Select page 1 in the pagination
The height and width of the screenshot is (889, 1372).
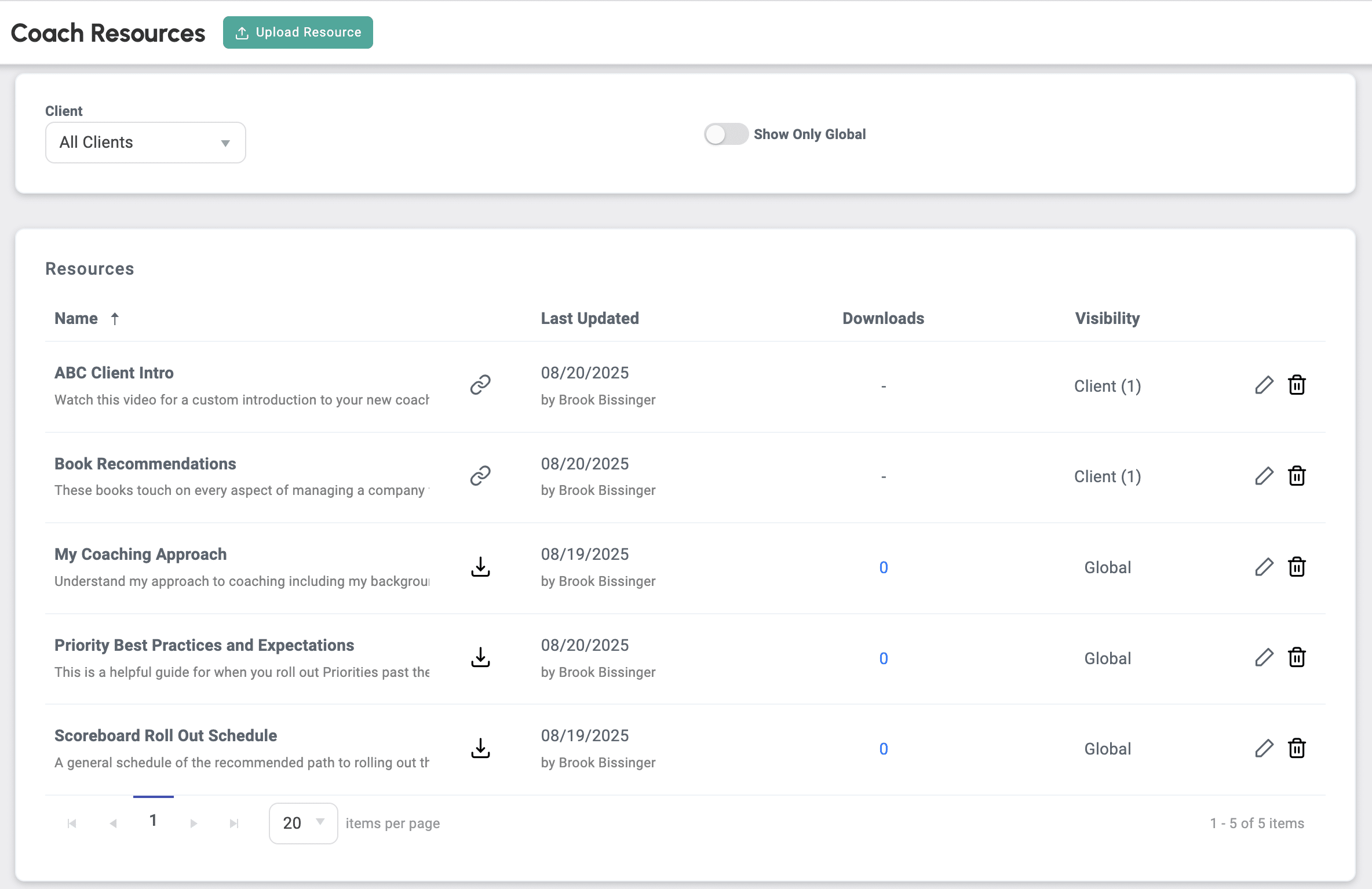(153, 821)
